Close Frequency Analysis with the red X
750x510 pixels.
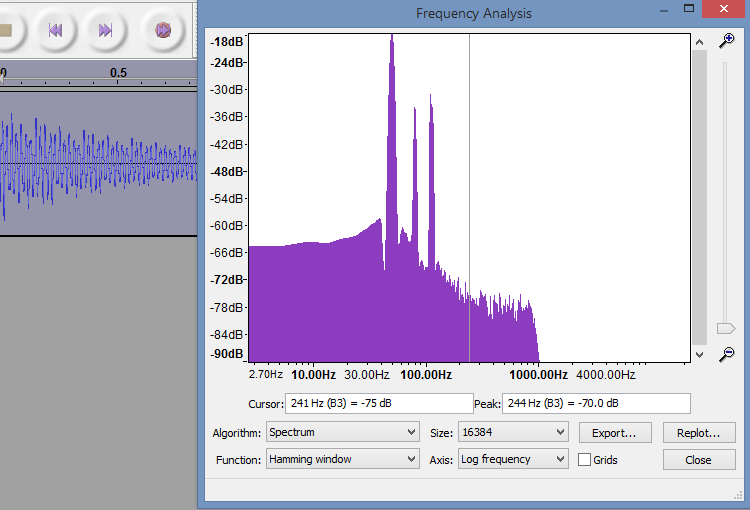click(x=724, y=9)
